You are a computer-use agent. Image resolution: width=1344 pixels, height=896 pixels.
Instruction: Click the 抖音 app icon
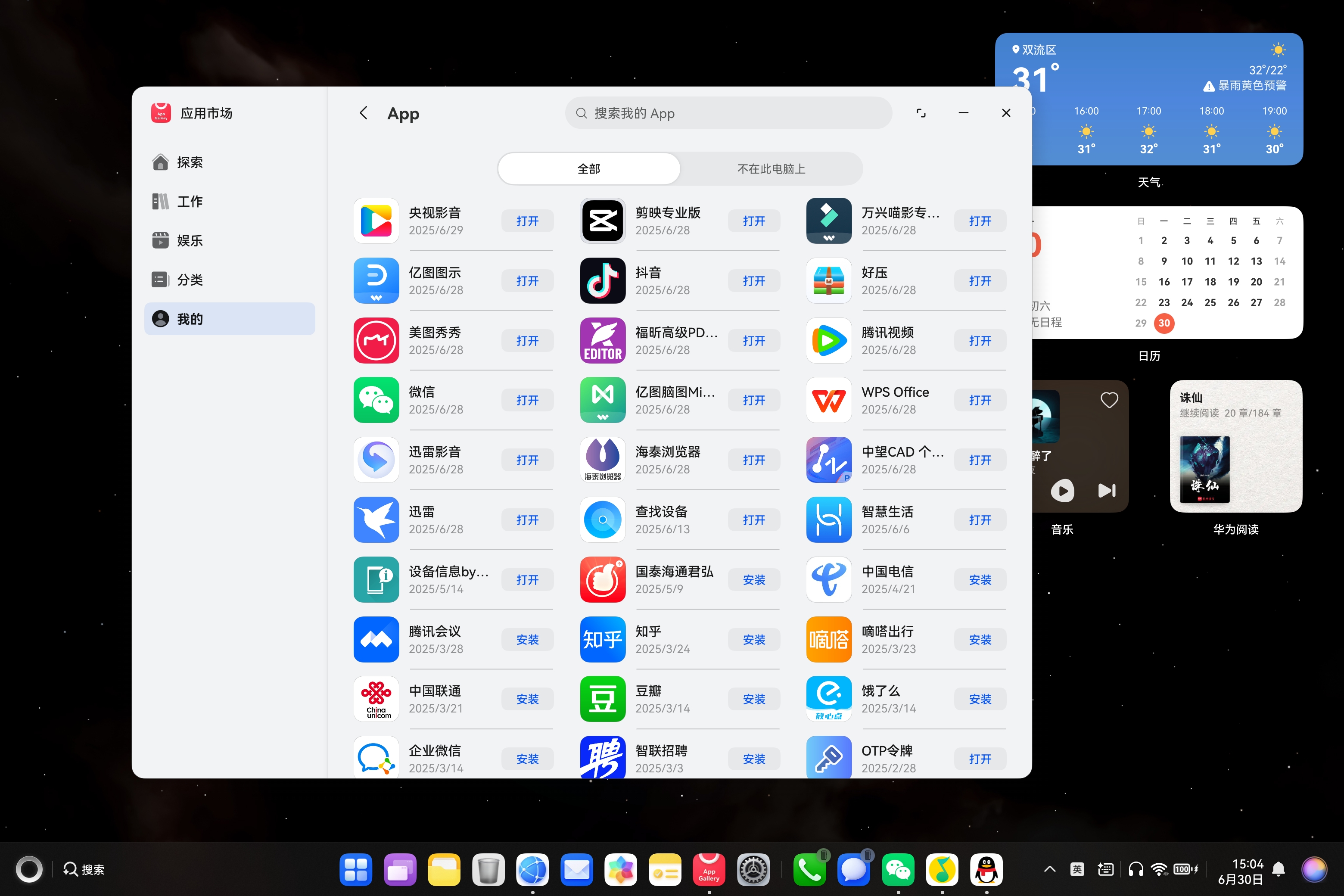pyautogui.click(x=602, y=280)
